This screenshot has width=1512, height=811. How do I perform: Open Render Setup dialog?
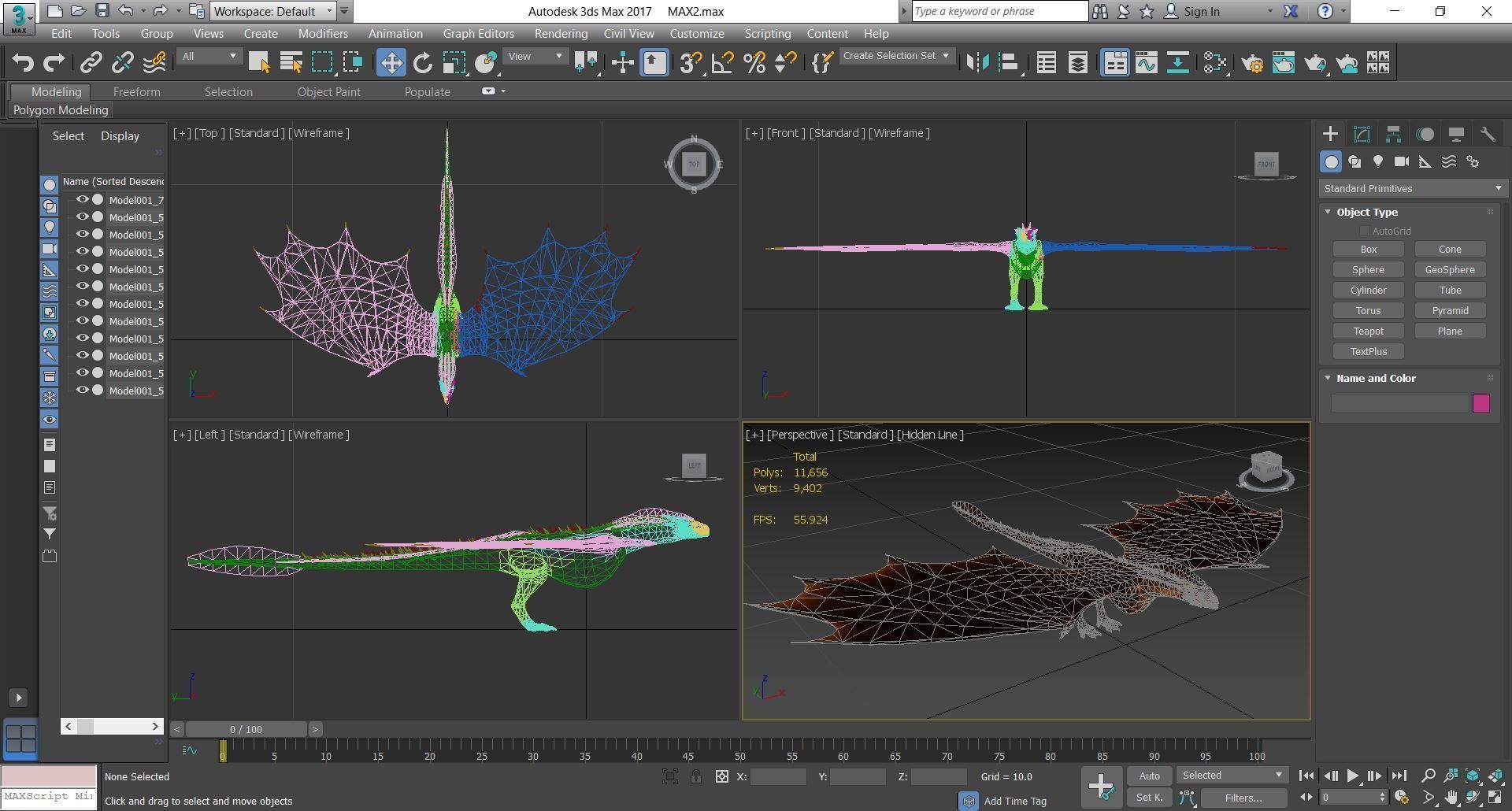pos(1252,63)
